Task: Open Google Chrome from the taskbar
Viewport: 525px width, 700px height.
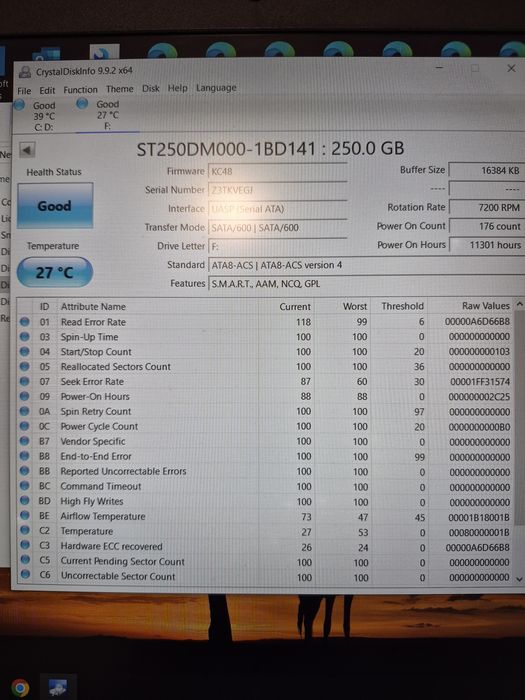Action: tap(20, 687)
